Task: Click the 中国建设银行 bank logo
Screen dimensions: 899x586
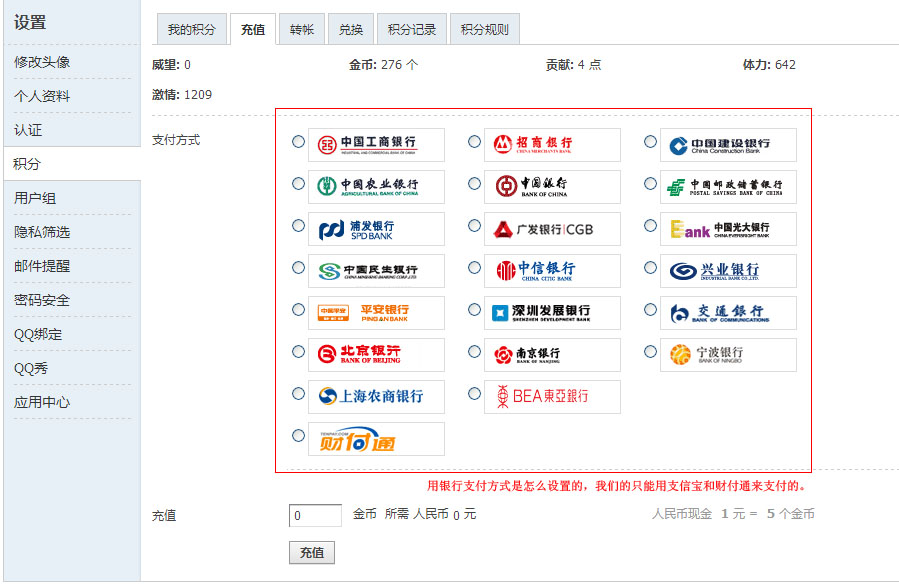Action: [728, 144]
